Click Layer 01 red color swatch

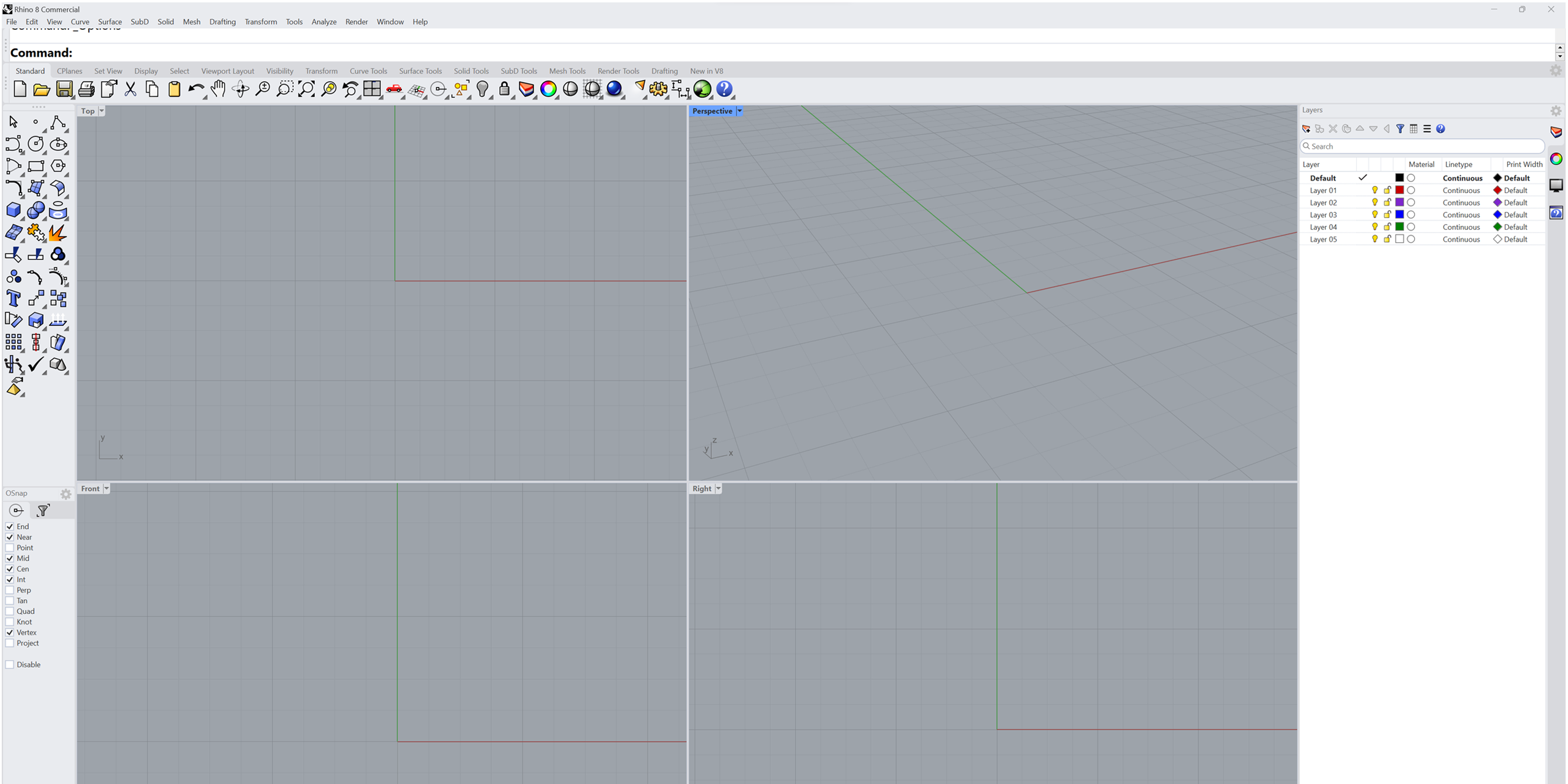[x=1399, y=191]
